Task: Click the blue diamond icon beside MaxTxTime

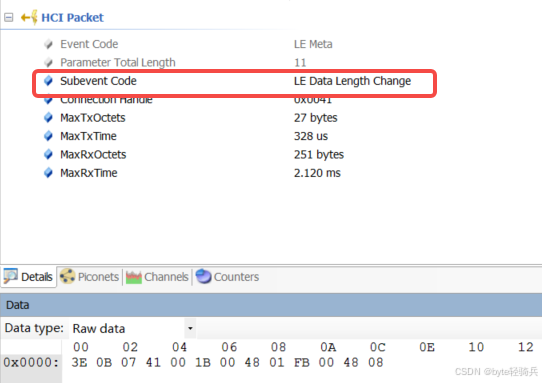Action: pyautogui.click(x=48, y=136)
